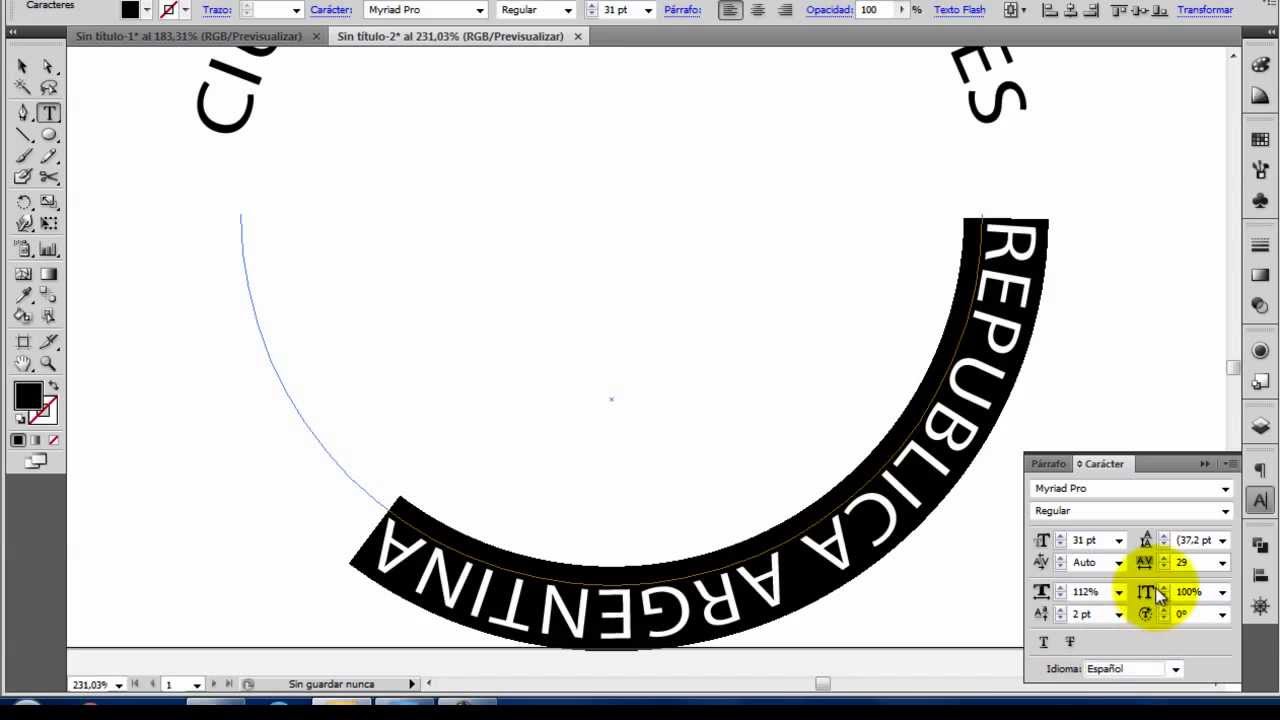
Task: Align paragraph left in control bar
Action: (x=730, y=10)
